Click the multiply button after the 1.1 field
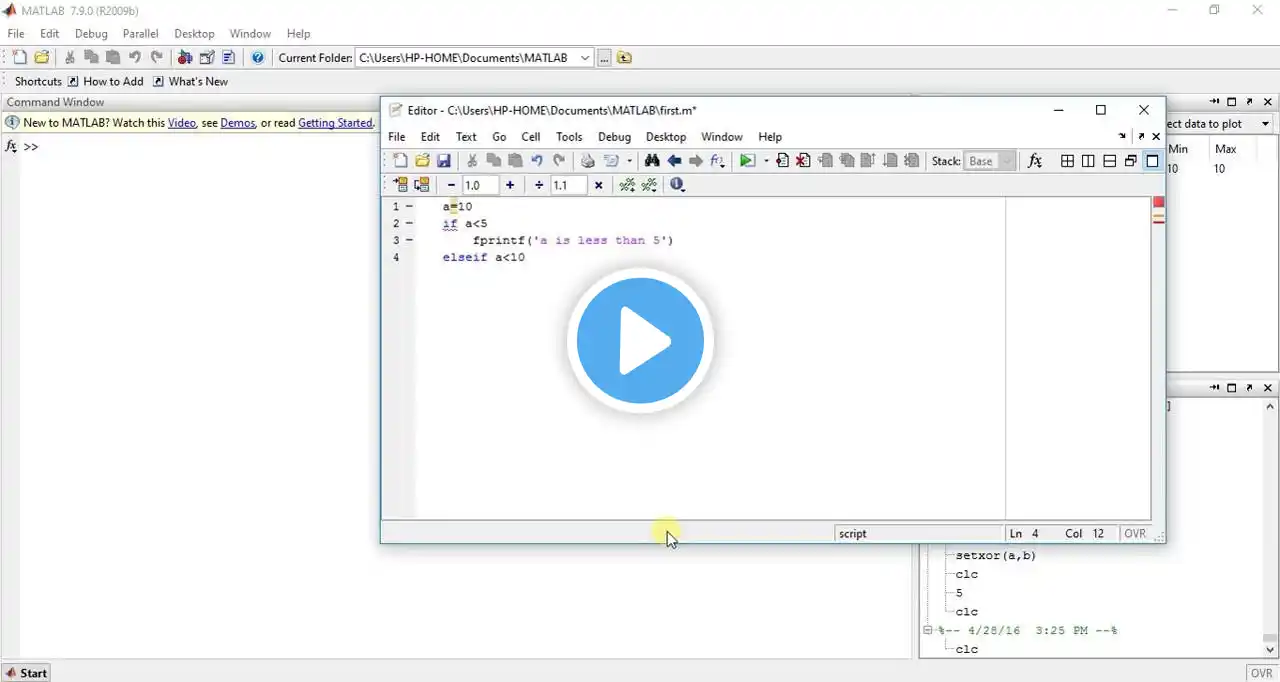This screenshot has height=682, width=1280. click(598, 185)
